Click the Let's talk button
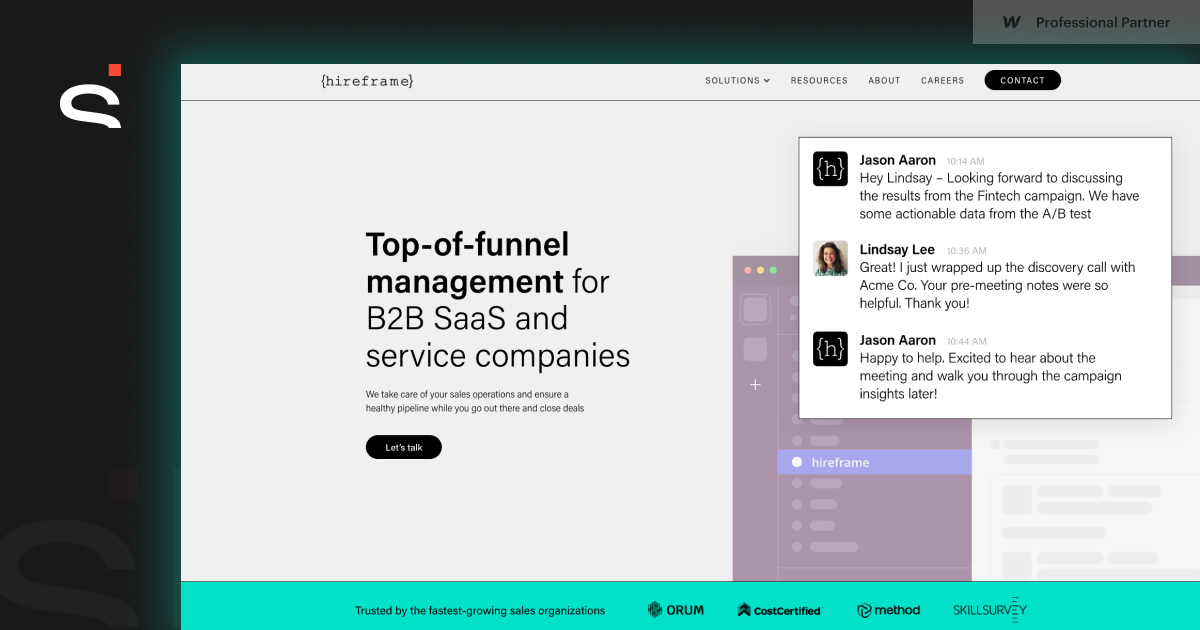The width and height of the screenshot is (1200, 630). [x=404, y=447]
